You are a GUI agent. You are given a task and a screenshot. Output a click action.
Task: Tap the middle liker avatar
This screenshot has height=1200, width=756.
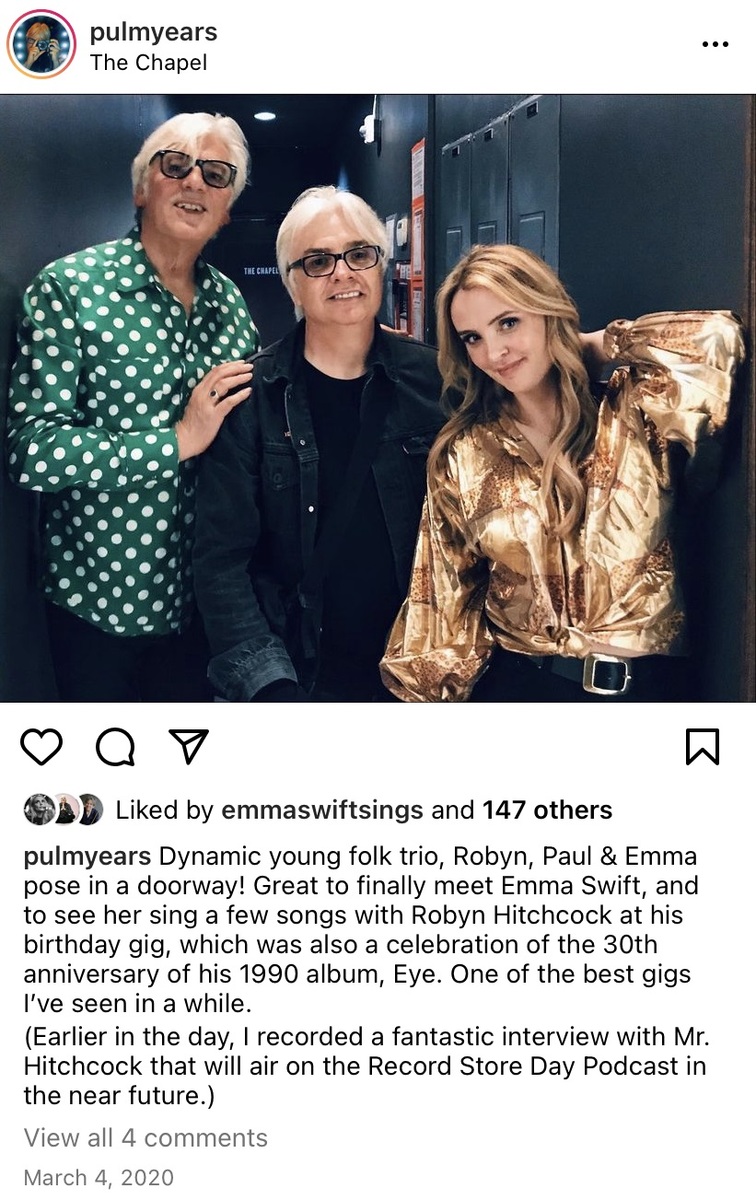point(65,809)
